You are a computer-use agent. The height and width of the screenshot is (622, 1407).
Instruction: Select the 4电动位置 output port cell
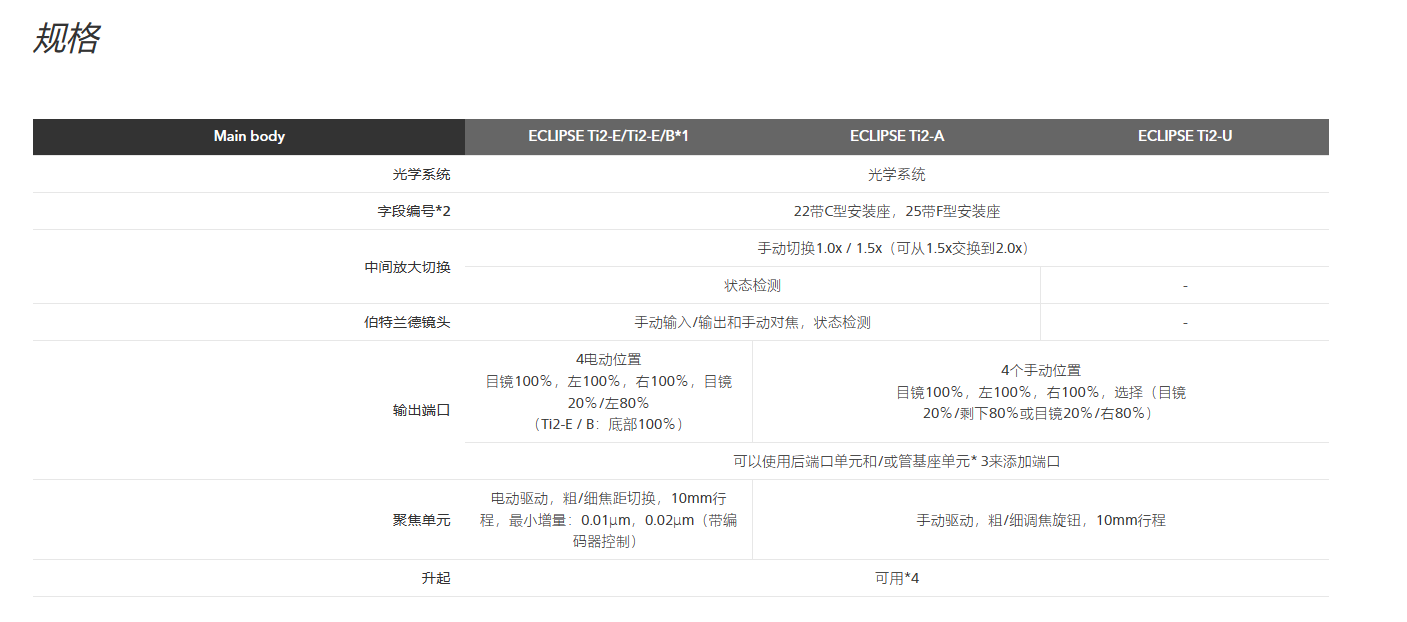pyautogui.click(x=608, y=391)
